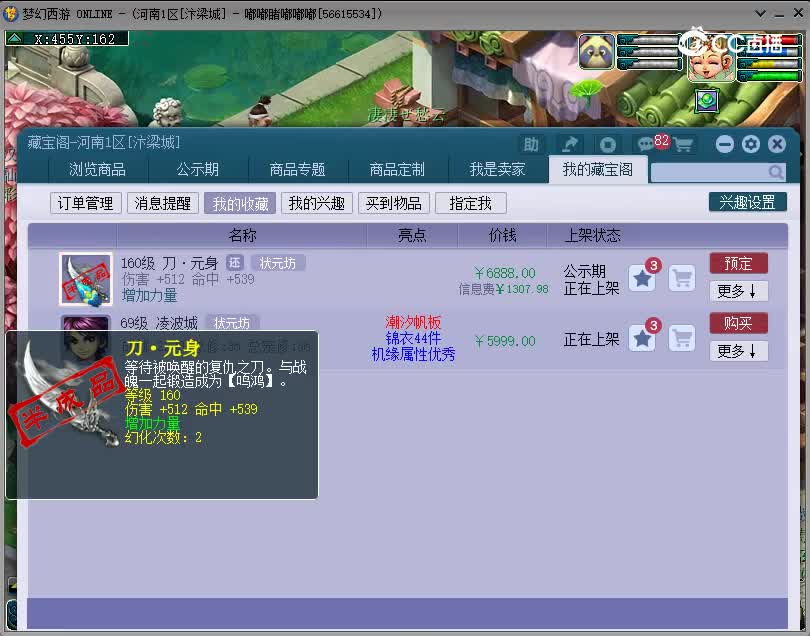810x636 pixels.
Task: Click the price ¥6888.00 text
Action: pos(504,273)
